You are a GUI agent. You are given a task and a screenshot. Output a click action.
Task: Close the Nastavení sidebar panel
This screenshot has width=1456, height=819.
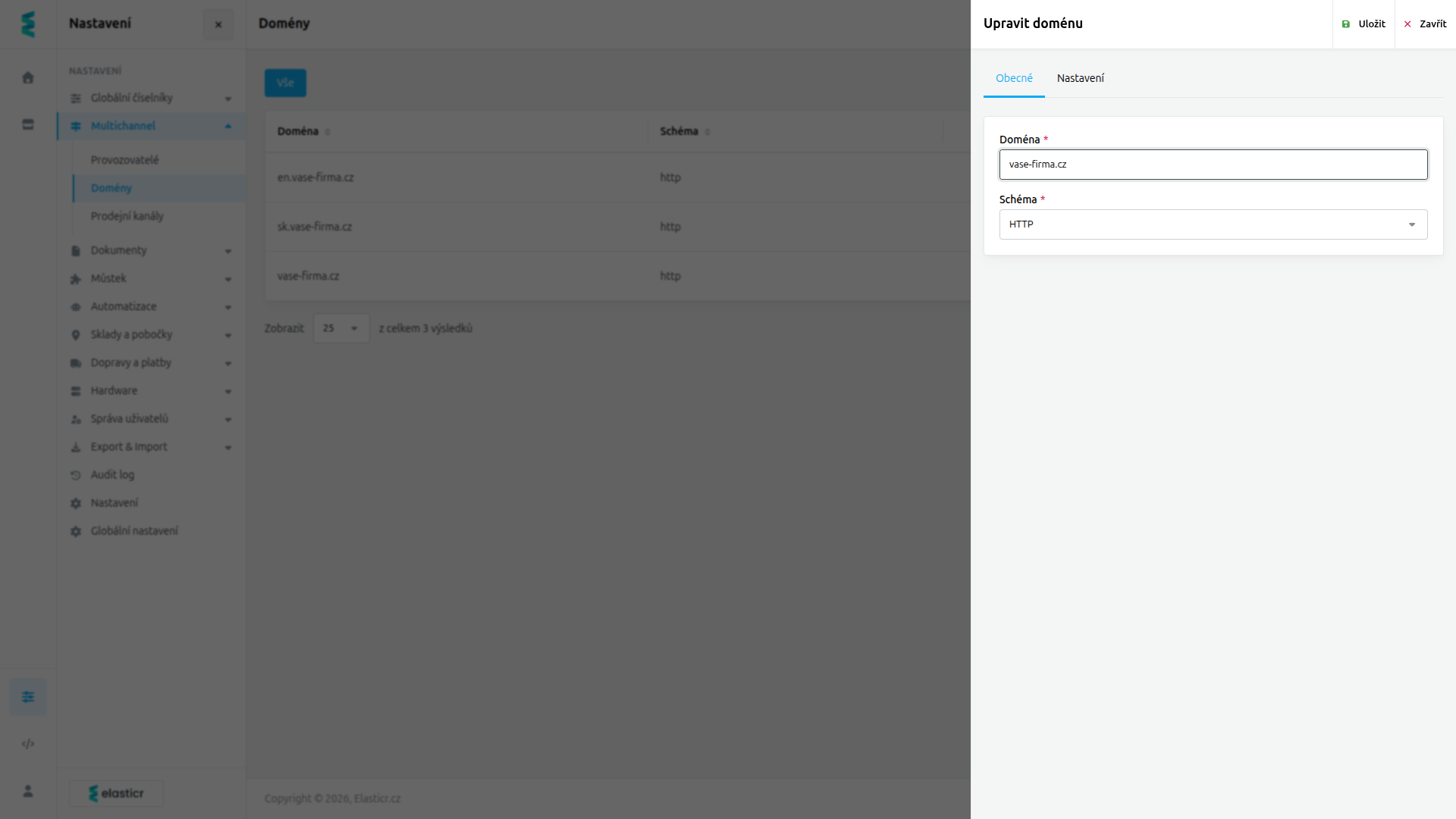point(218,24)
